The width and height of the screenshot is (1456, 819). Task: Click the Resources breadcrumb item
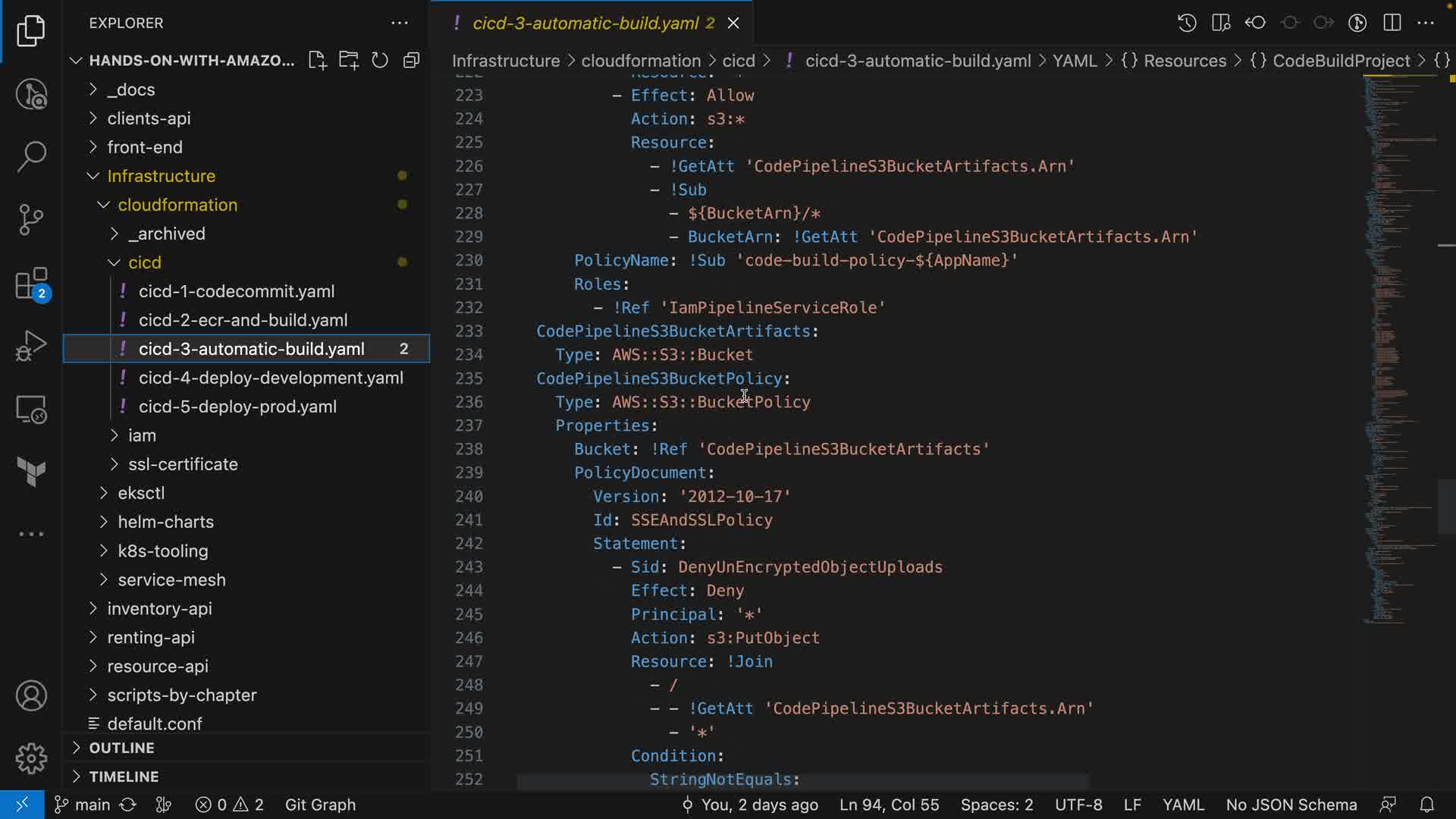[1185, 61]
